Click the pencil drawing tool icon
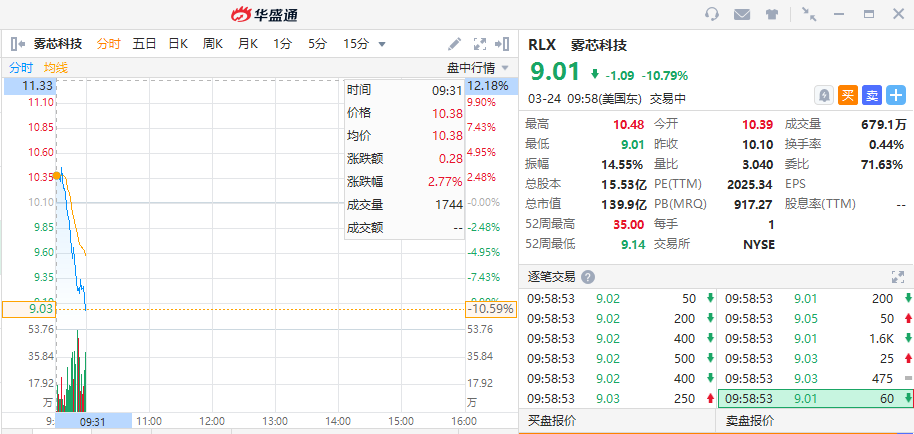 (x=454, y=44)
